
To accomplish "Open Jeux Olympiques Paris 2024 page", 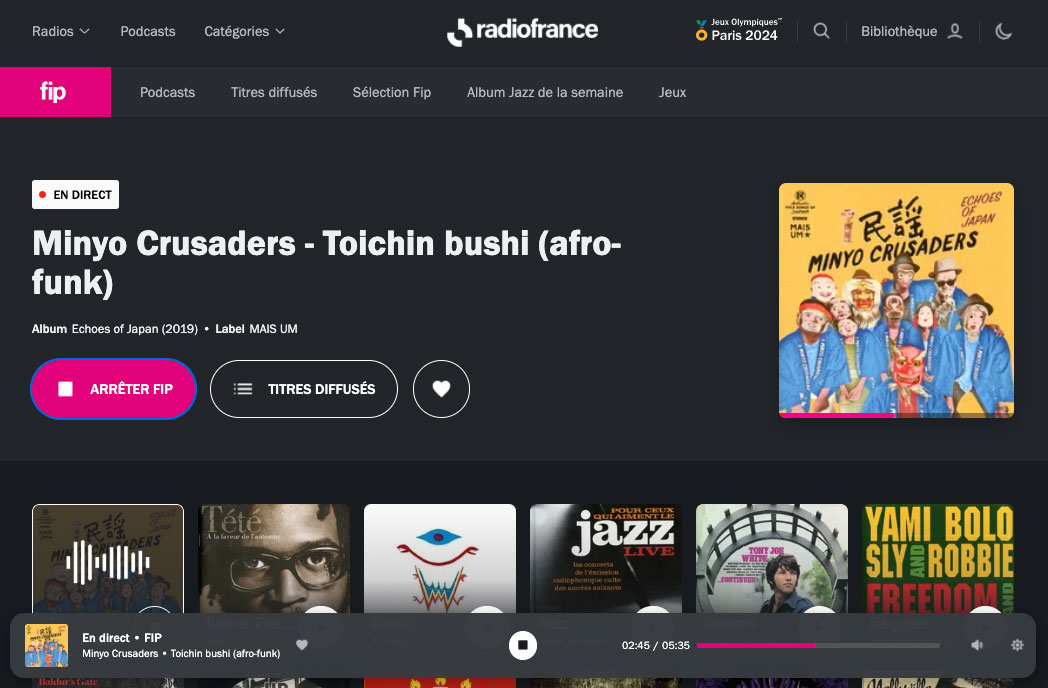I will [738, 31].
